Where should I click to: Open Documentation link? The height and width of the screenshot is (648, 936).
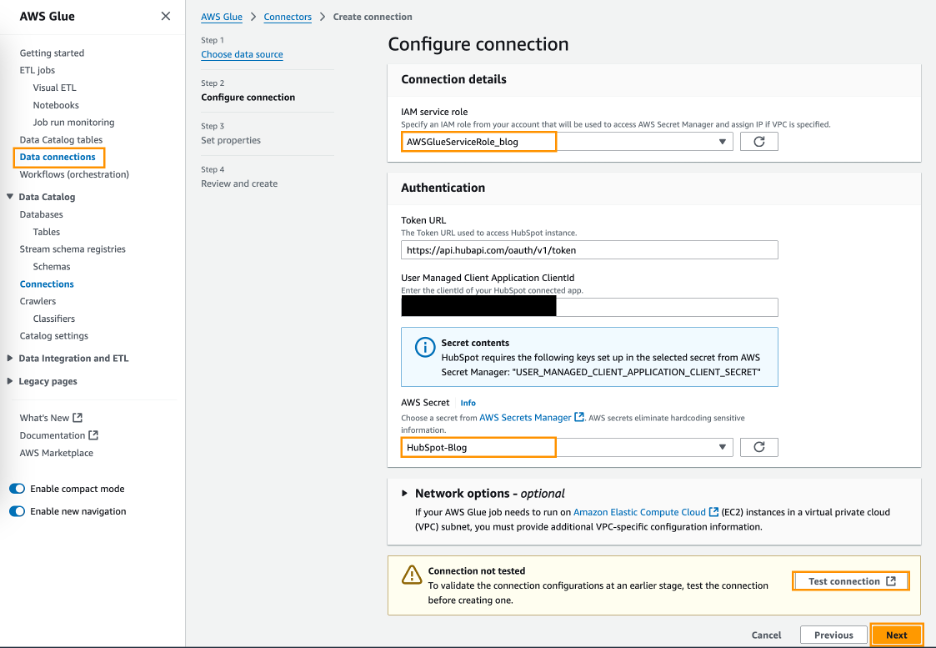[52, 435]
